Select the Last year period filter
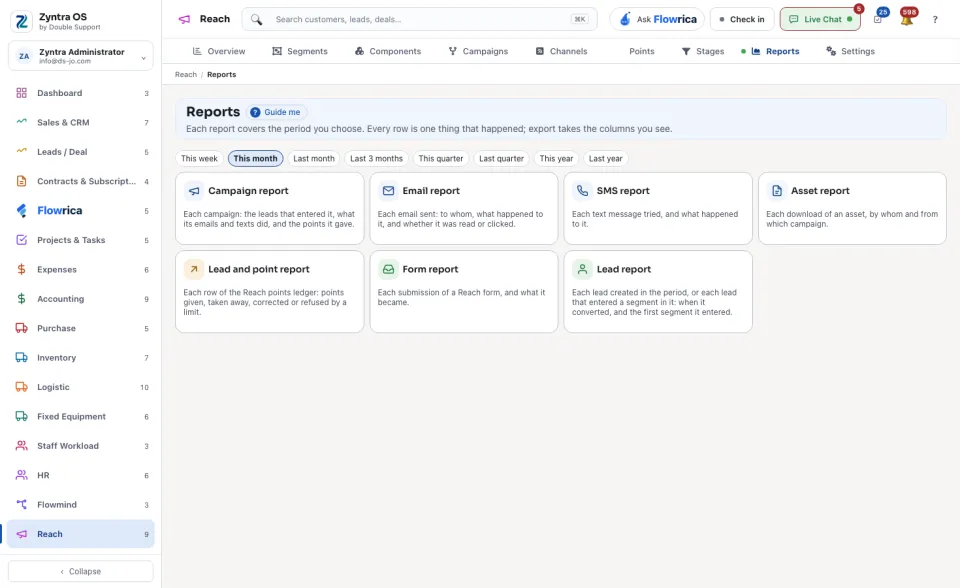Viewport: 960px width, 588px height. 606,159
